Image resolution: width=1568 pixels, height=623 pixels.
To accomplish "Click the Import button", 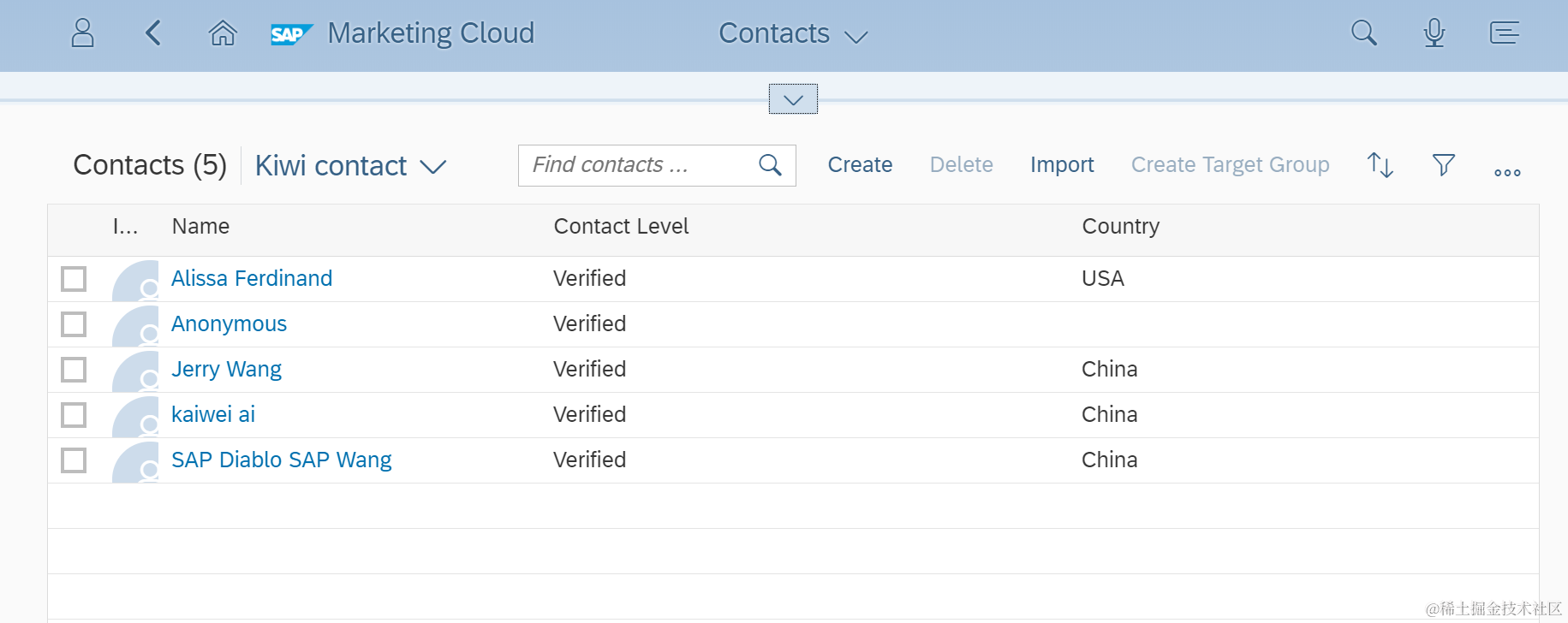I will pyautogui.click(x=1062, y=164).
